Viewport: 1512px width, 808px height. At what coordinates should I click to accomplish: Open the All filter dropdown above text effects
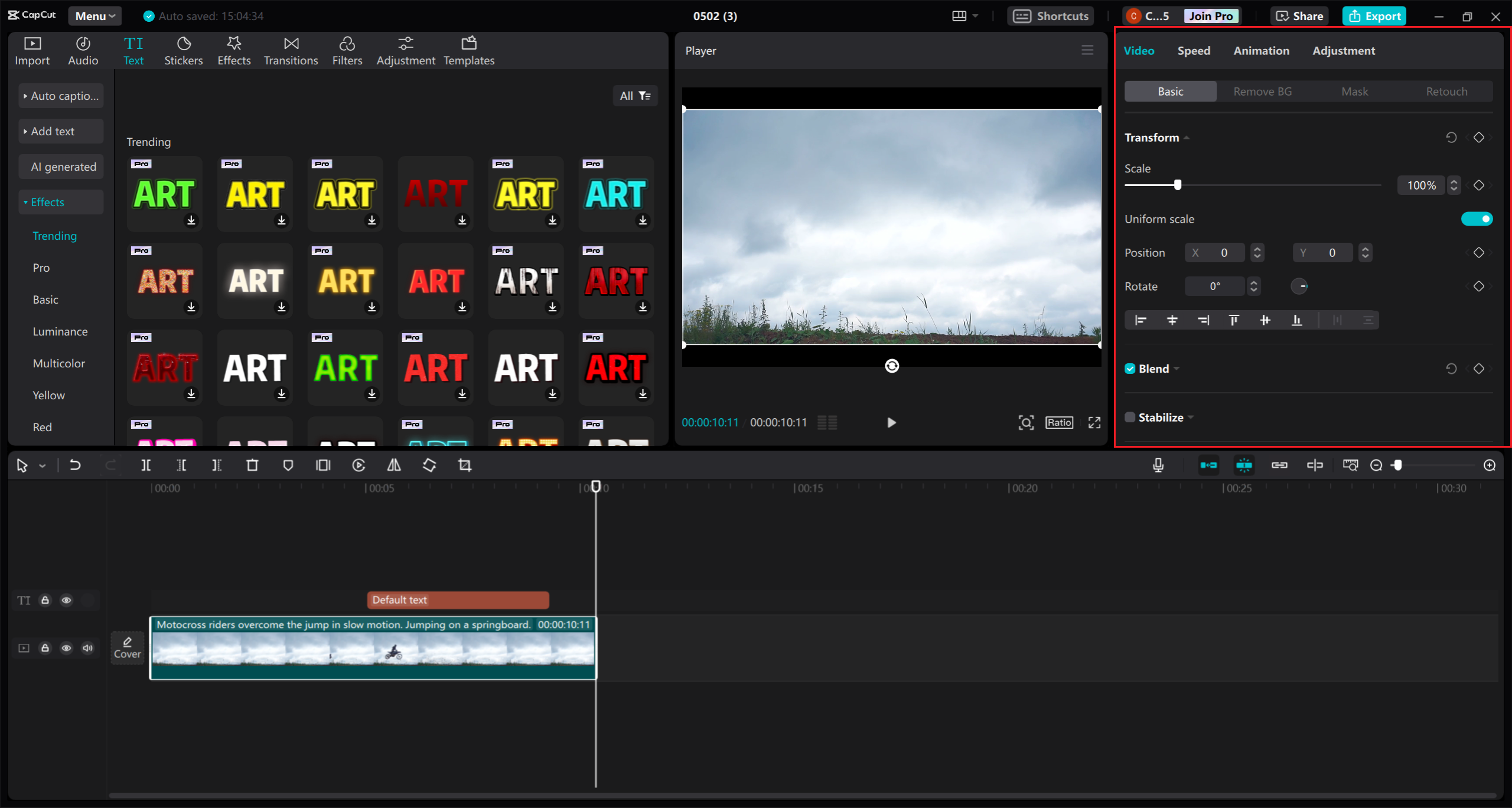click(635, 95)
